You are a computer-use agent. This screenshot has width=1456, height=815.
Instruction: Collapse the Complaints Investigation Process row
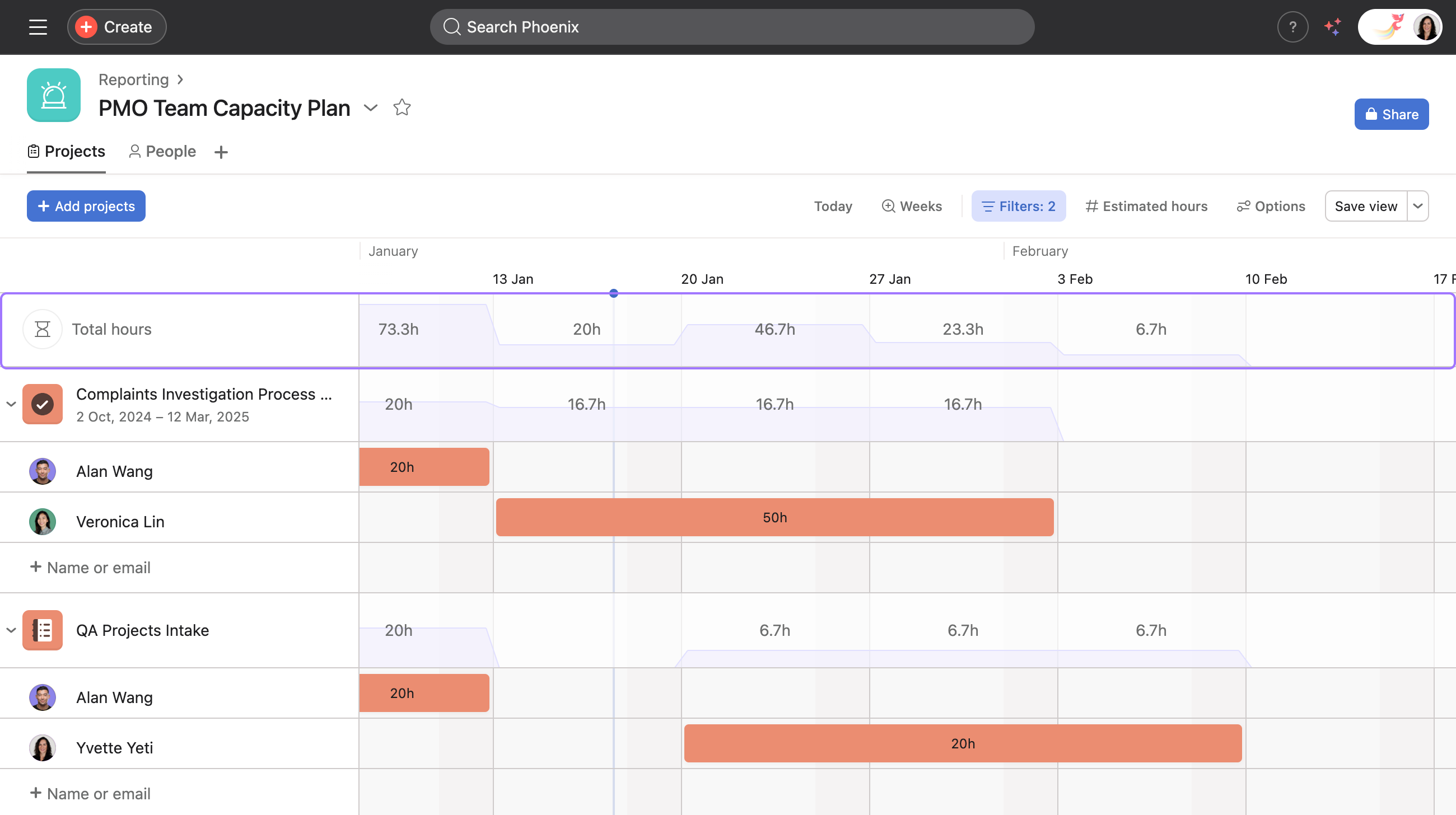[10, 404]
